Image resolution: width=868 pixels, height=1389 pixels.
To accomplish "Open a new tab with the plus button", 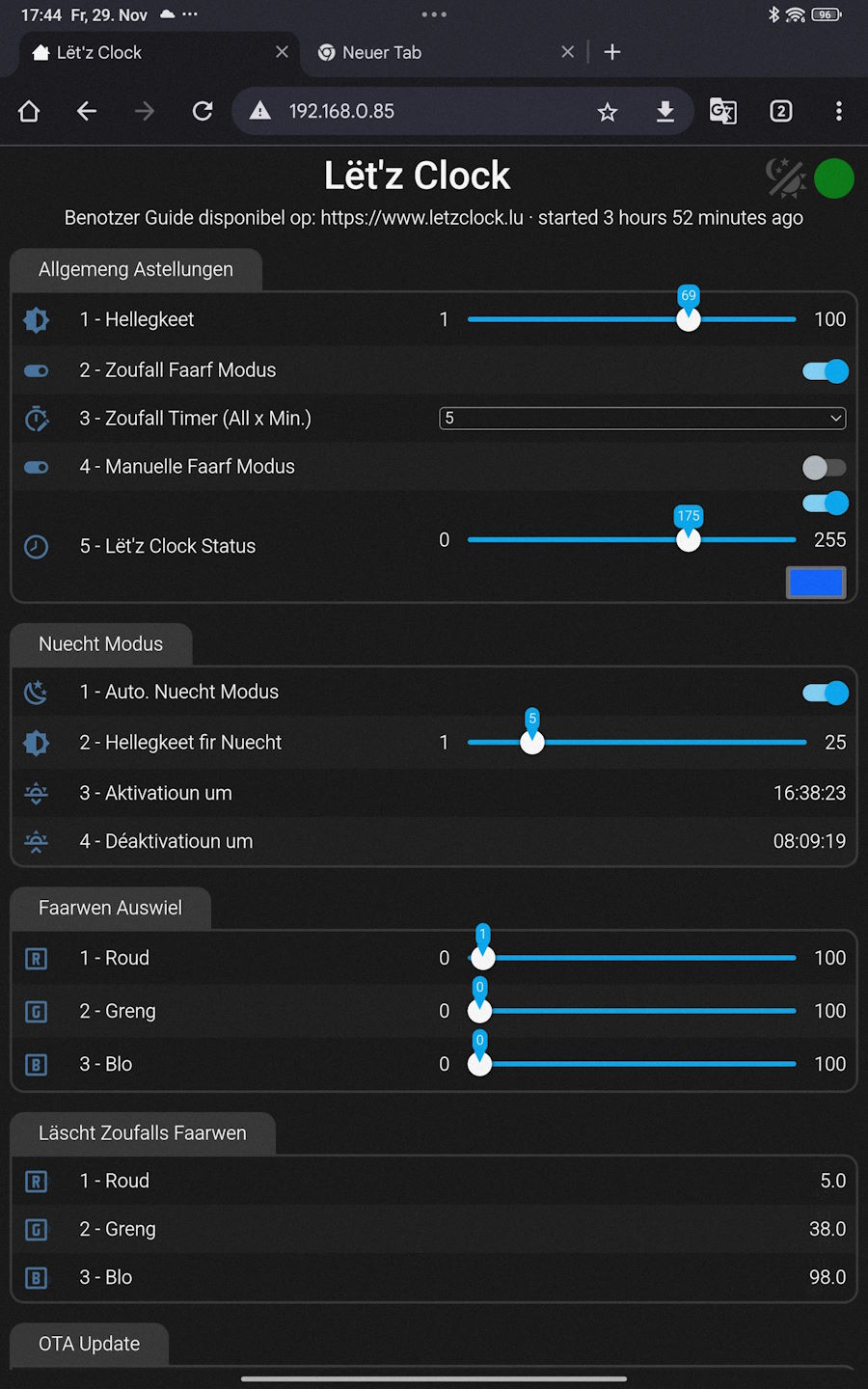I will 612,53.
